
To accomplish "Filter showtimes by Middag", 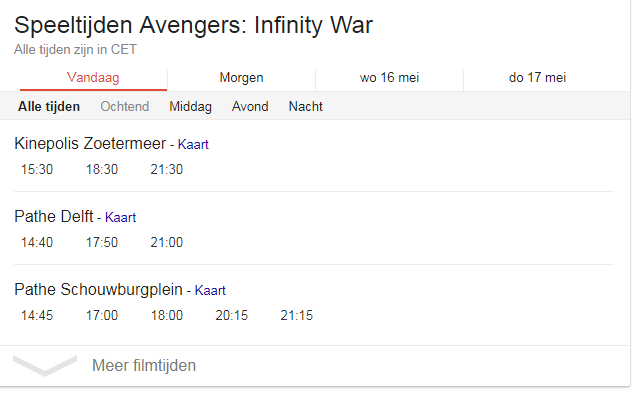I will pos(190,106).
